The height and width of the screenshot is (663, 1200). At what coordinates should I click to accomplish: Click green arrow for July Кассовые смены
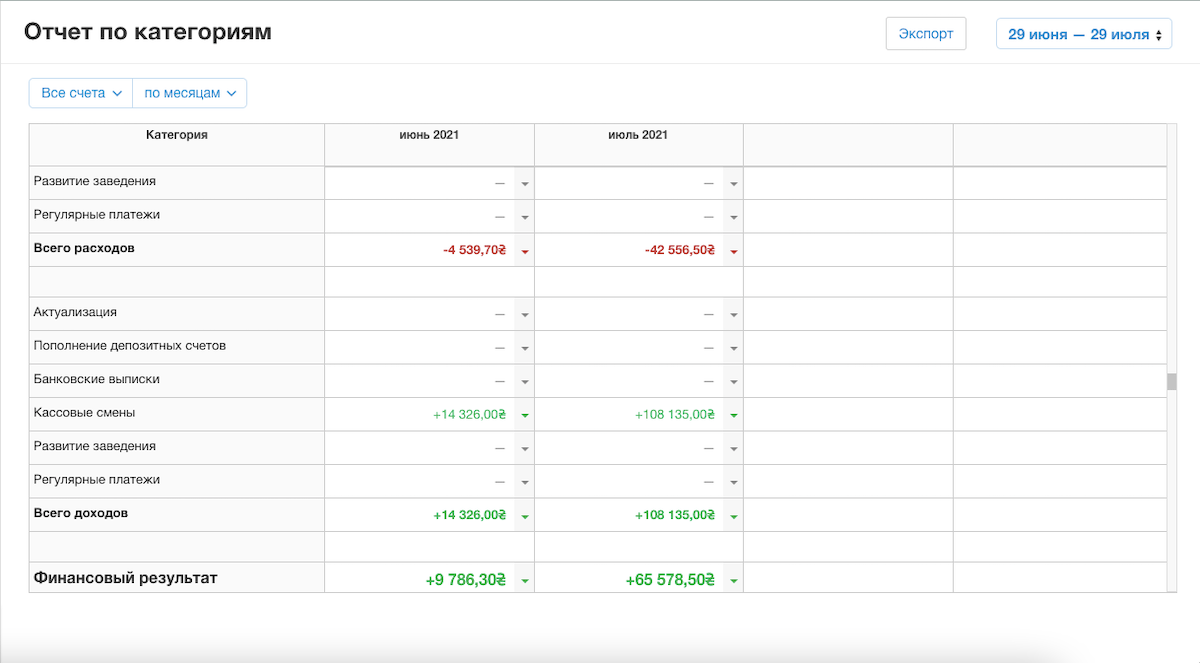coord(733,415)
